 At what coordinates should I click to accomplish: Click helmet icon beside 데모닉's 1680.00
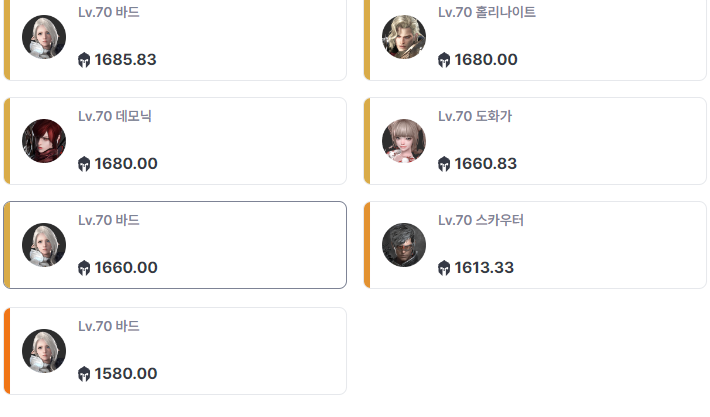coord(84,164)
